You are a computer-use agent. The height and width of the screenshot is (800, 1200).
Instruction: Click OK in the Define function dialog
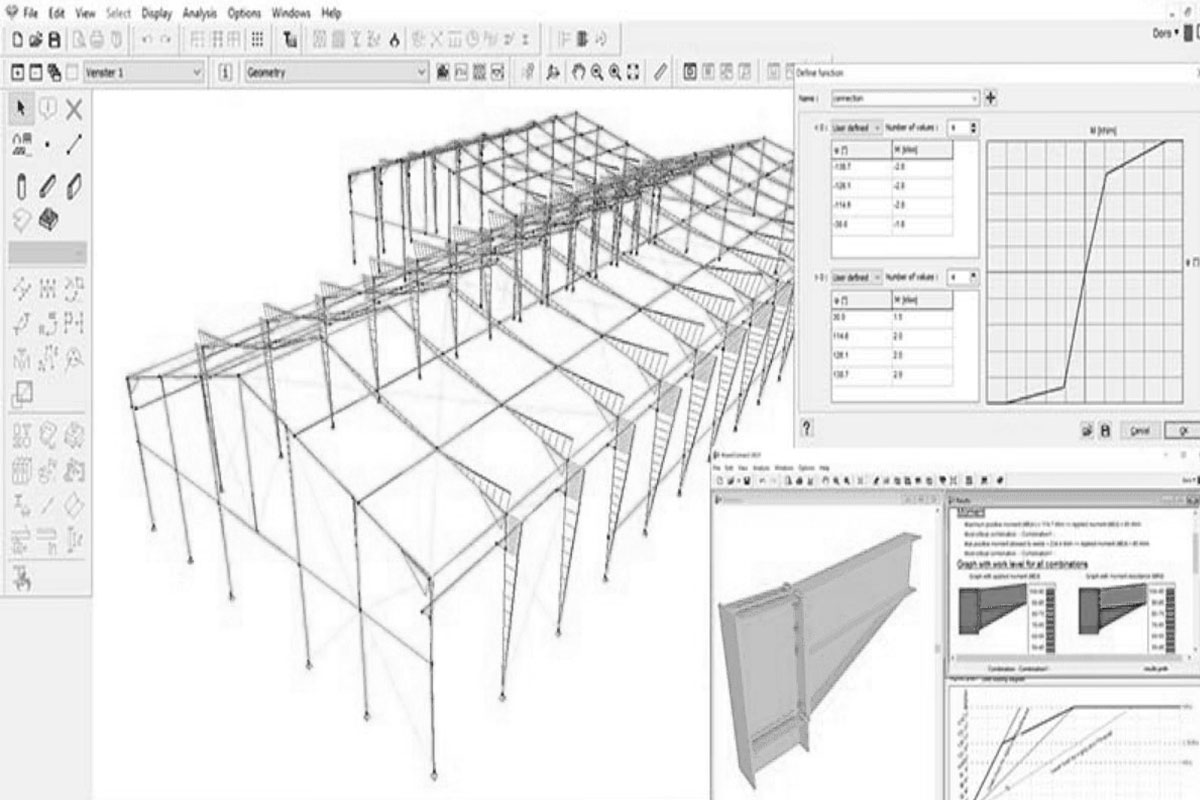(x=1183, y=430)
